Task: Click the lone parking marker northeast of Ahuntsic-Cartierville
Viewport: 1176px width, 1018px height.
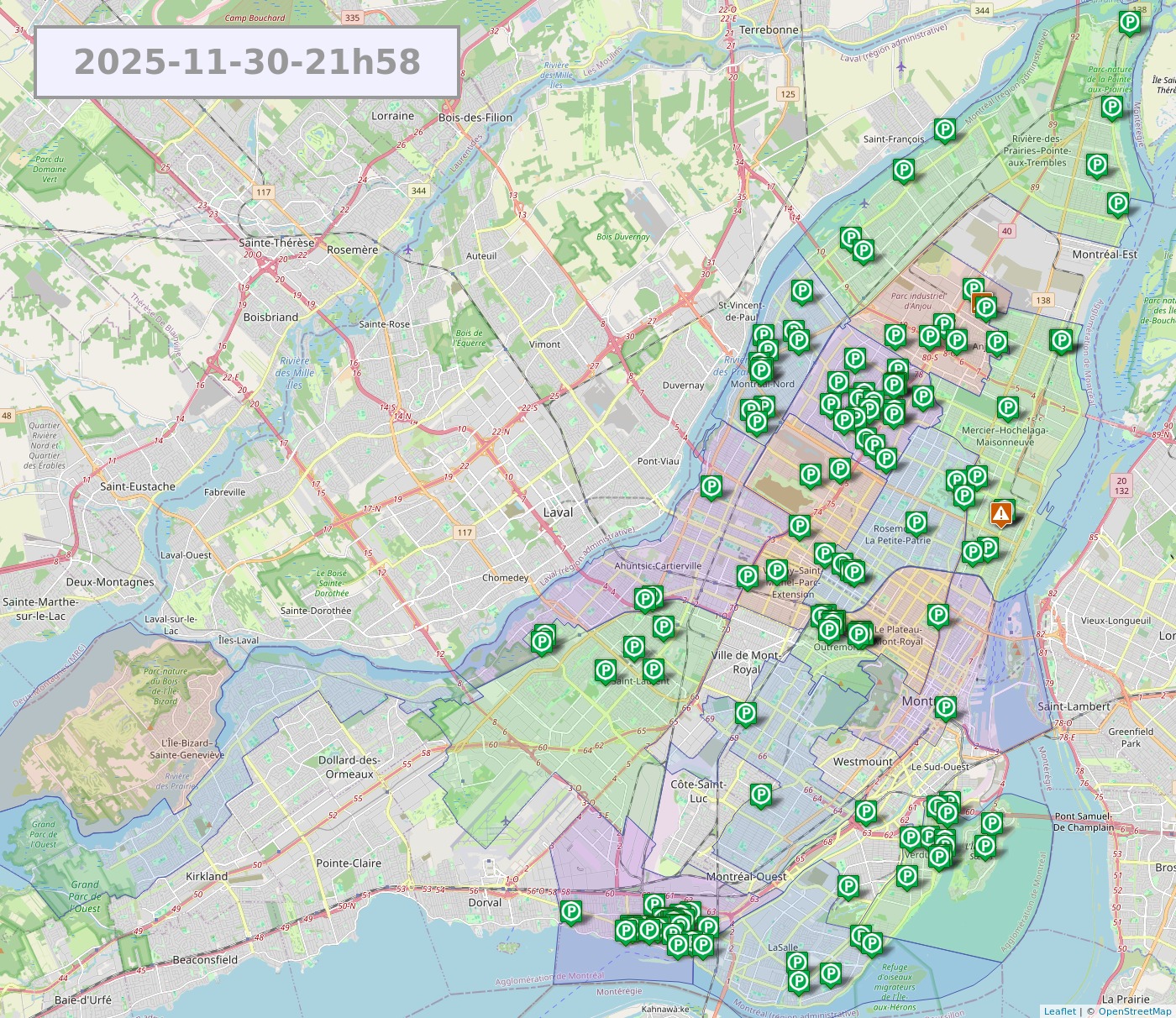Action: tap(711, 485)
